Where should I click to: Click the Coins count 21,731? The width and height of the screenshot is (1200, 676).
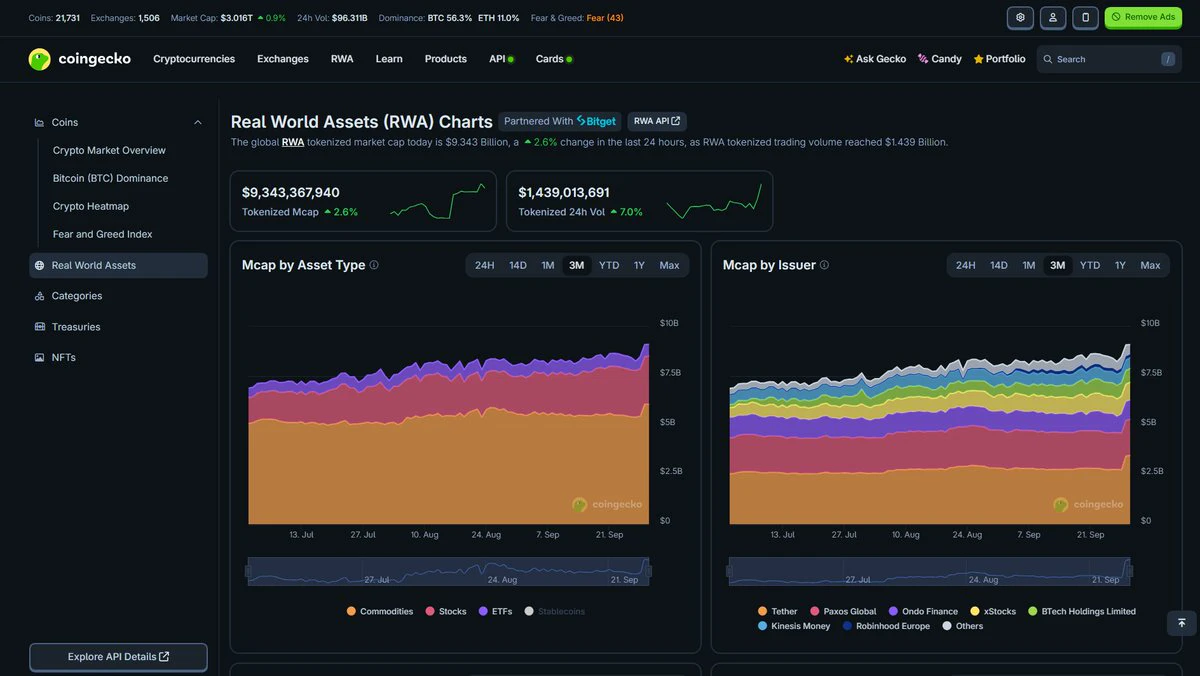pyautogui.click(x=67, y=17)
